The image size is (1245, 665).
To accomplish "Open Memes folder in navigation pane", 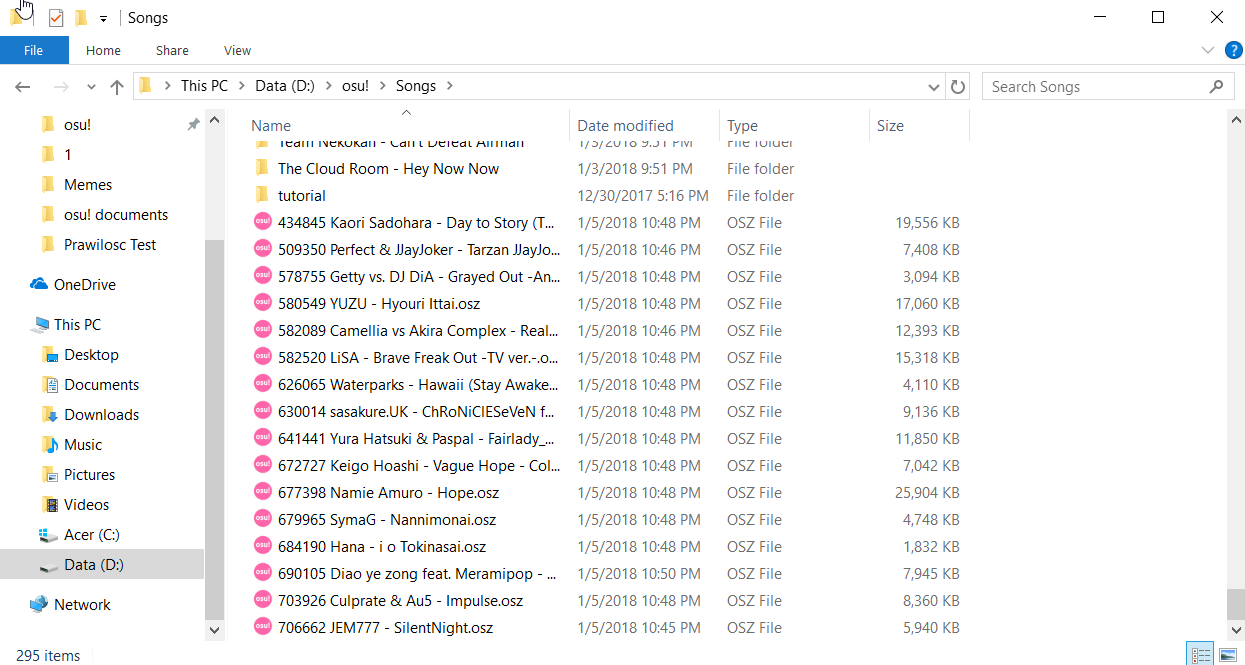I will pyautogui.click(x=87, y=185).
